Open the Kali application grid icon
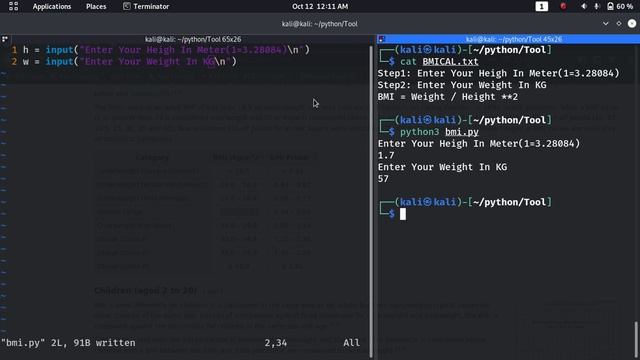640x360 pixels. (13, 6)
